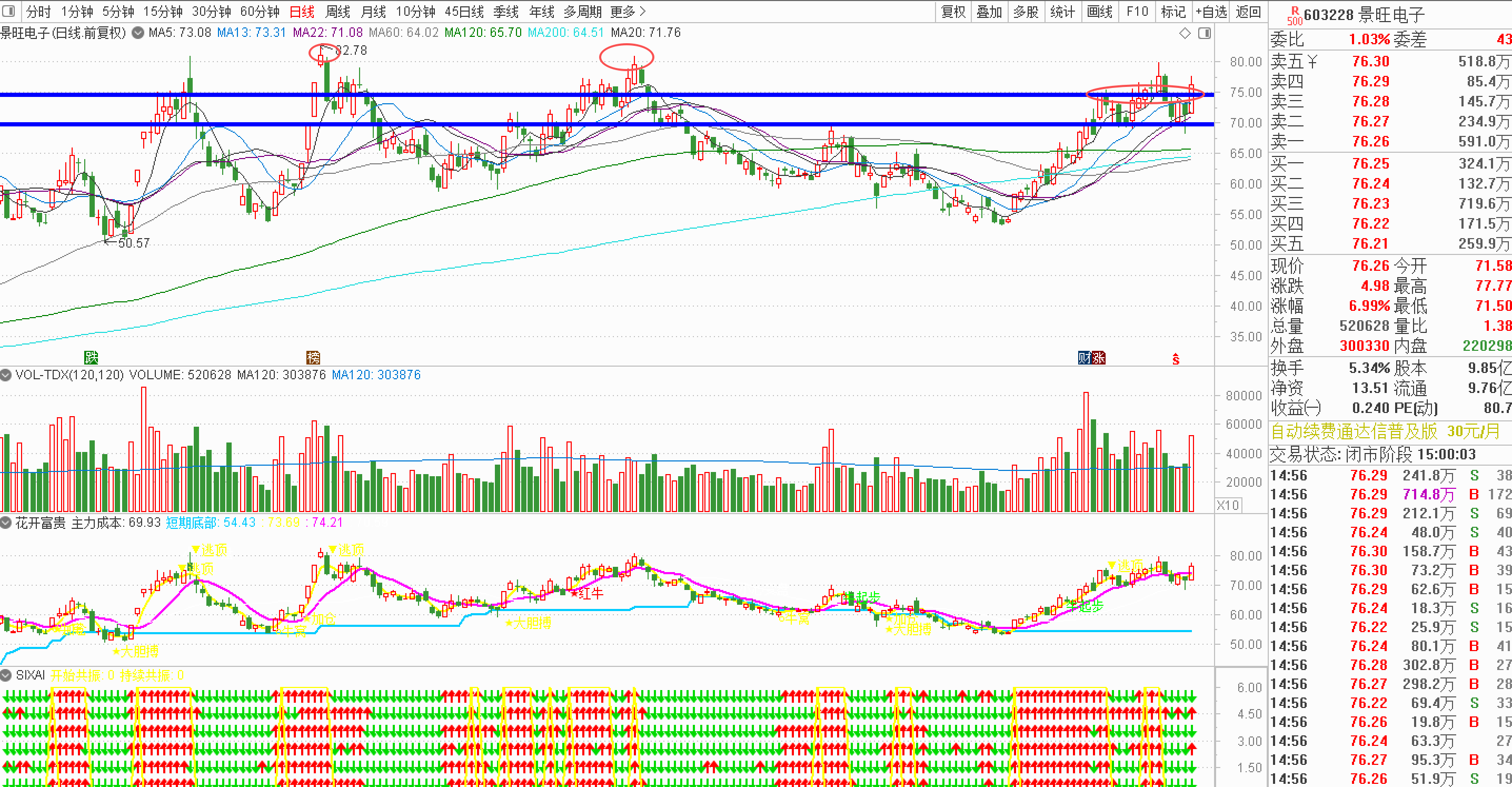Open the 画线 drawing tools

tap(1099, 12)
